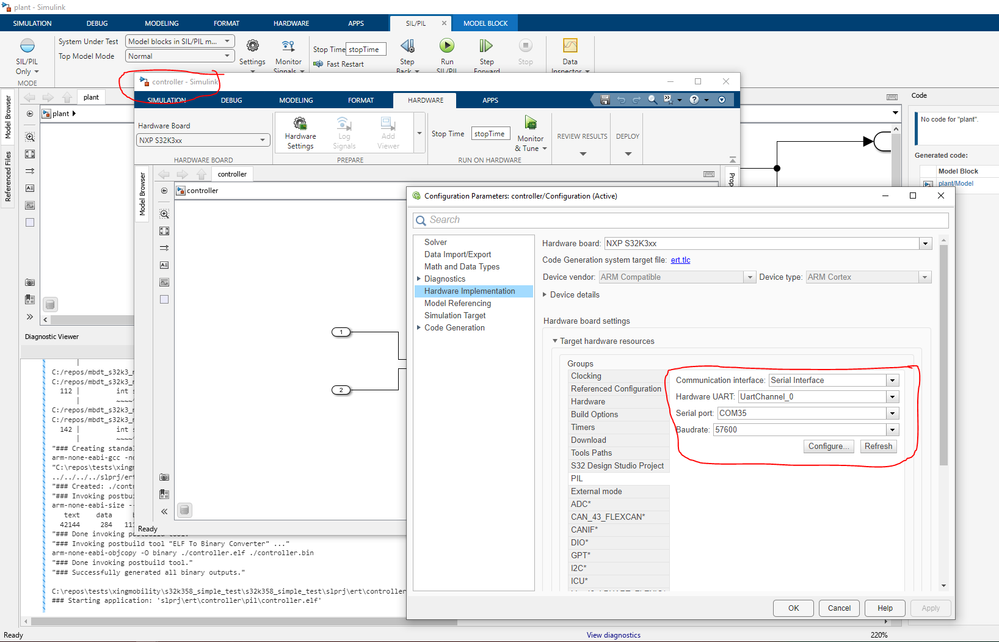The width and height of the screenshot is (999, 642).
Task: Open ert.tlc target file link
Action: (680, 260)
